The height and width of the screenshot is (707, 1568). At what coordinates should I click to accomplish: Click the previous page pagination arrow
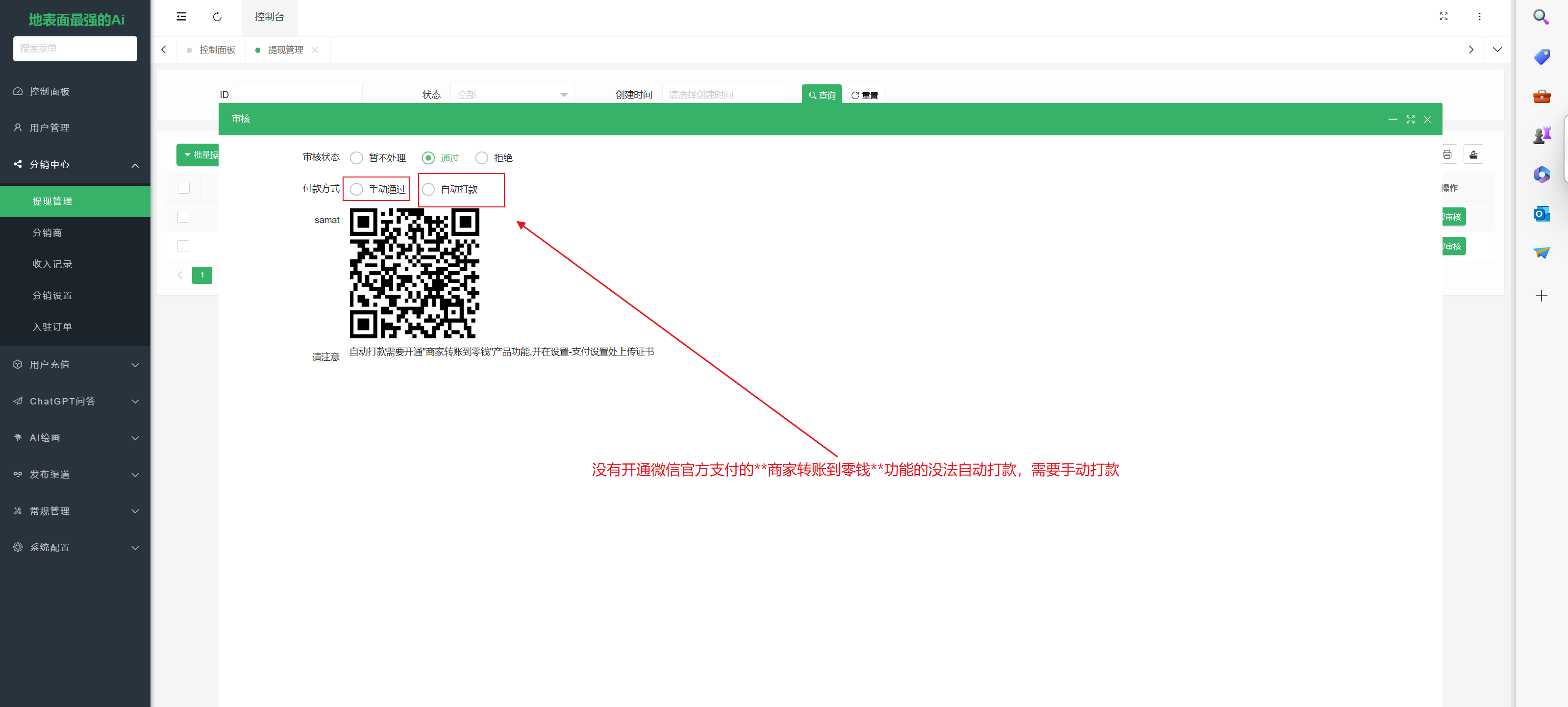[x=180, y=275]
